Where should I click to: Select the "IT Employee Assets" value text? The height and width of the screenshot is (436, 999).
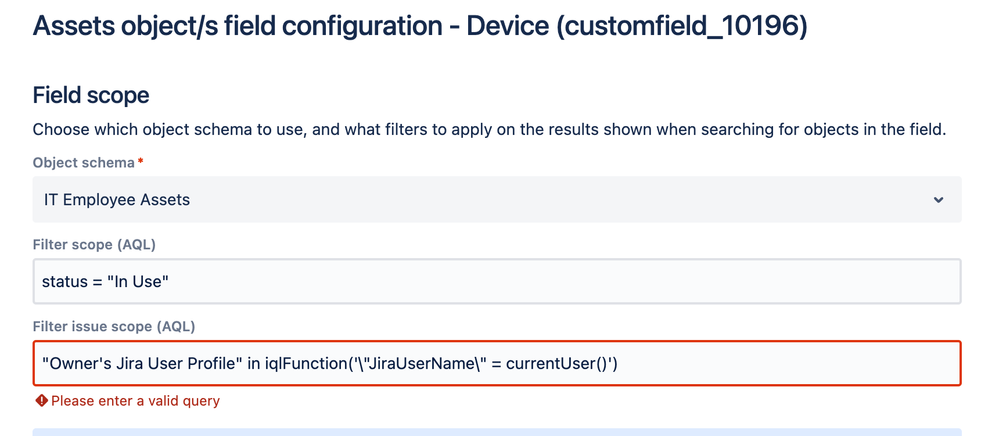click(117, 200)
